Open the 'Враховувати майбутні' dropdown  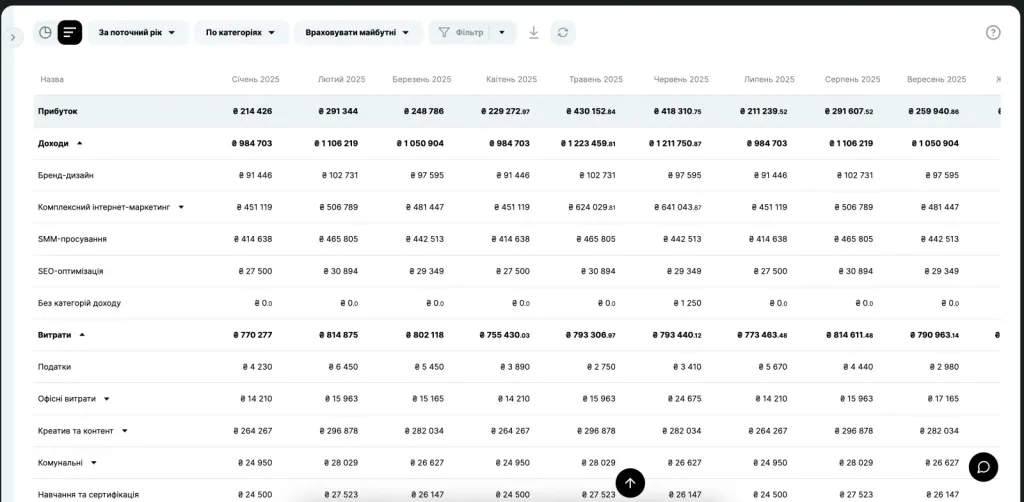pyautogui.click(x=358, y=33)
